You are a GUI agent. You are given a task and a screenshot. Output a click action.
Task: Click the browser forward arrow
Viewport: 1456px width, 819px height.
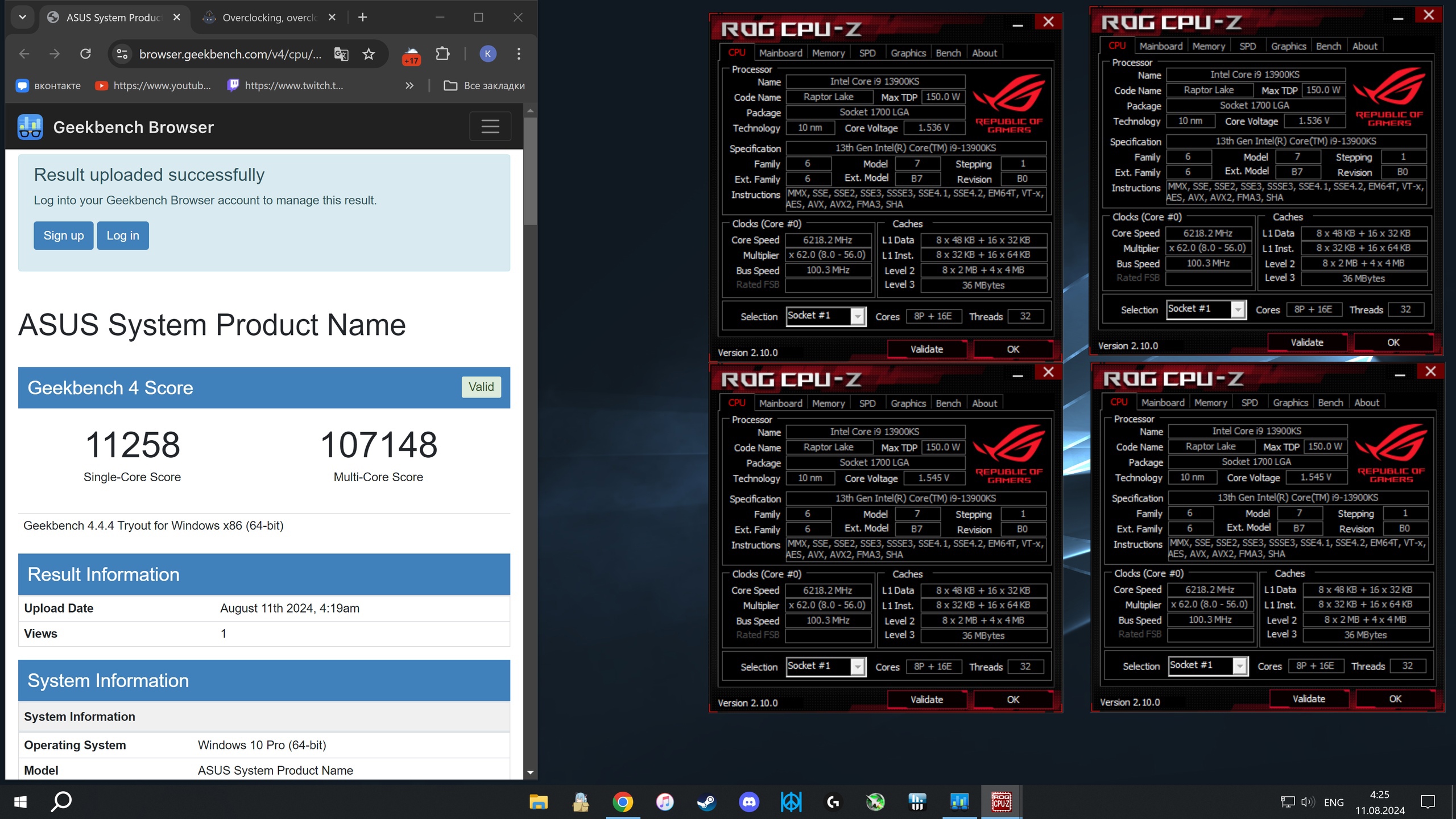tap(55, 54)
